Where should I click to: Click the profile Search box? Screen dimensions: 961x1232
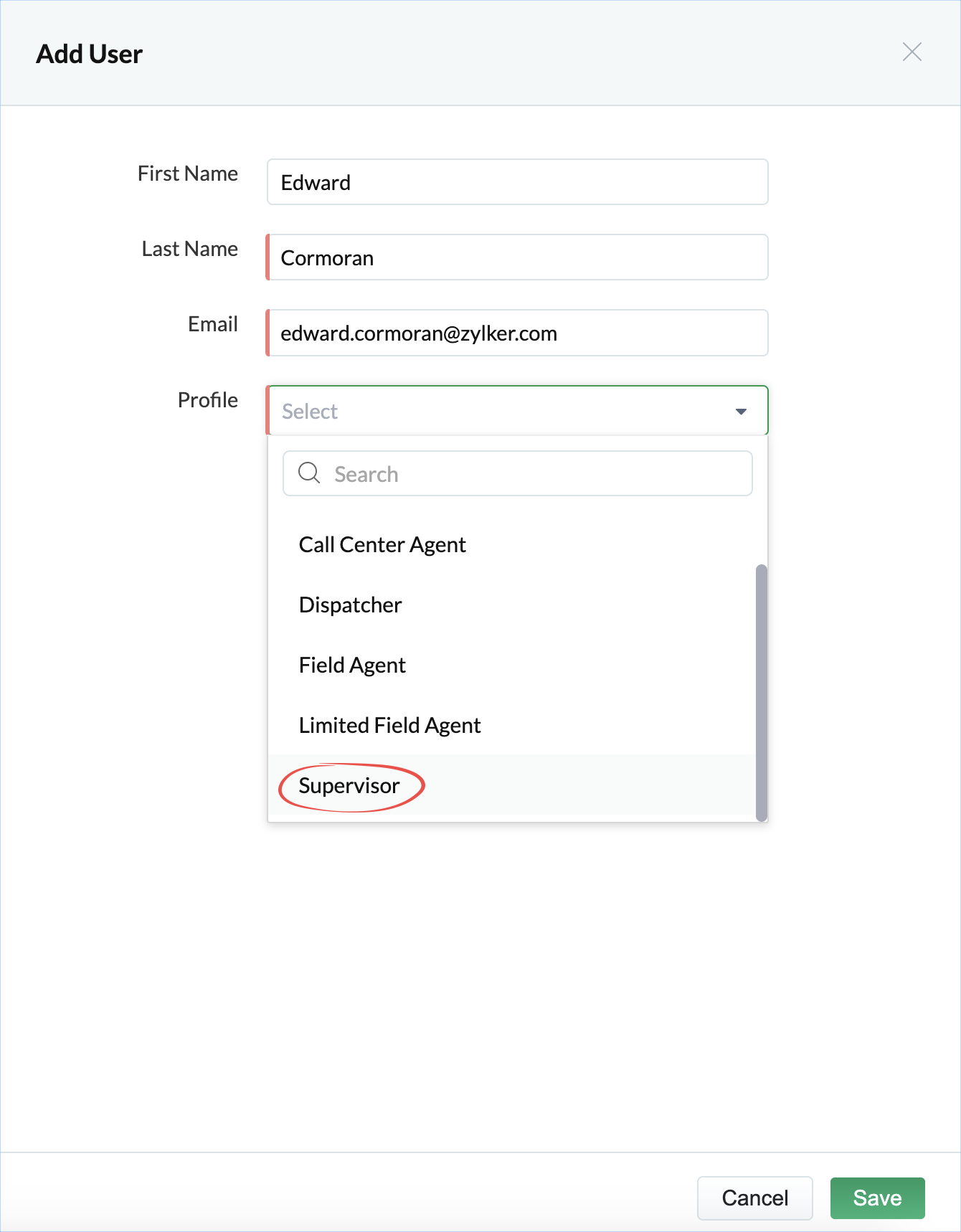click(517, 473)
